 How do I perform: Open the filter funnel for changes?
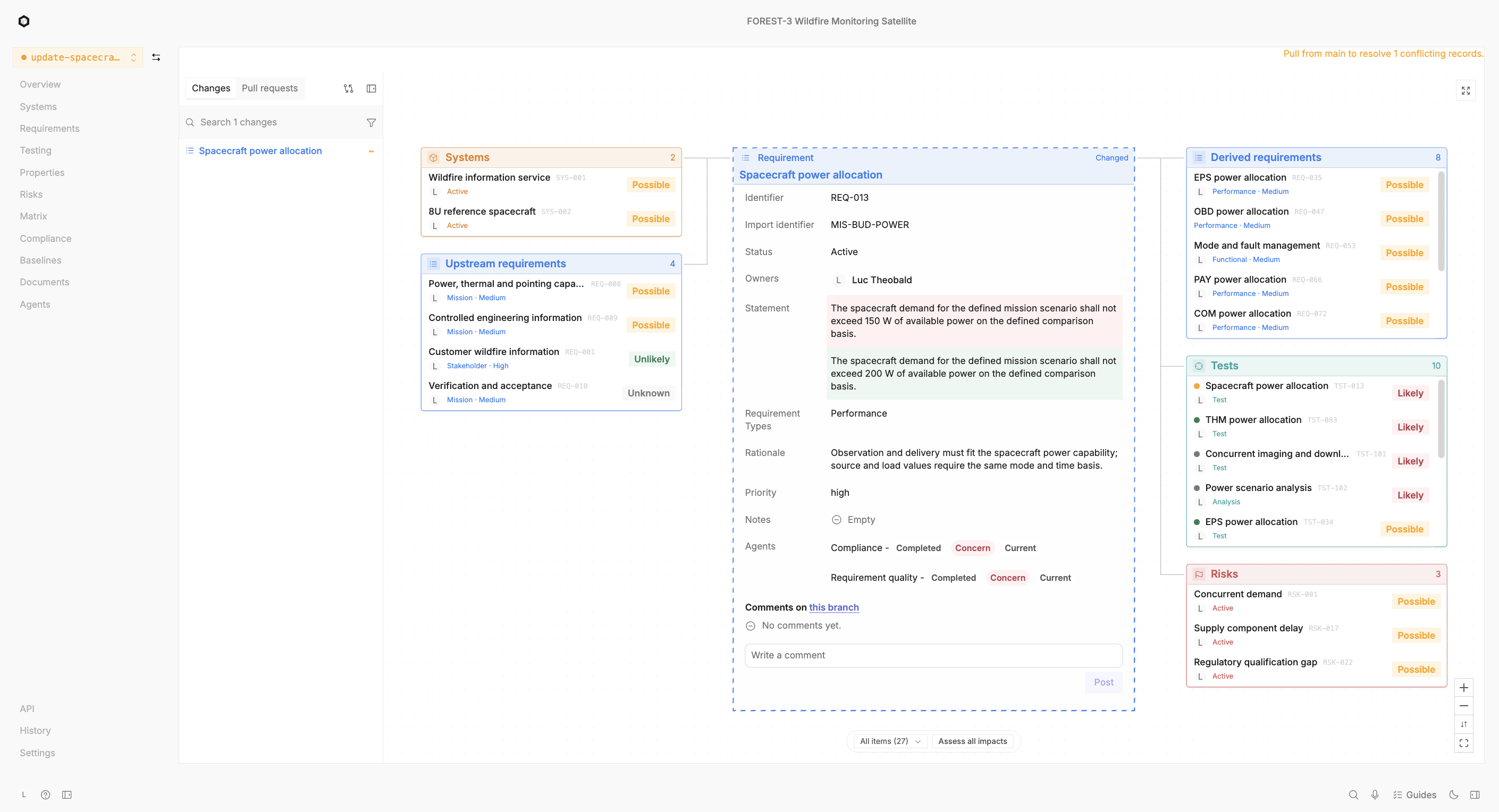pos(371,123)
